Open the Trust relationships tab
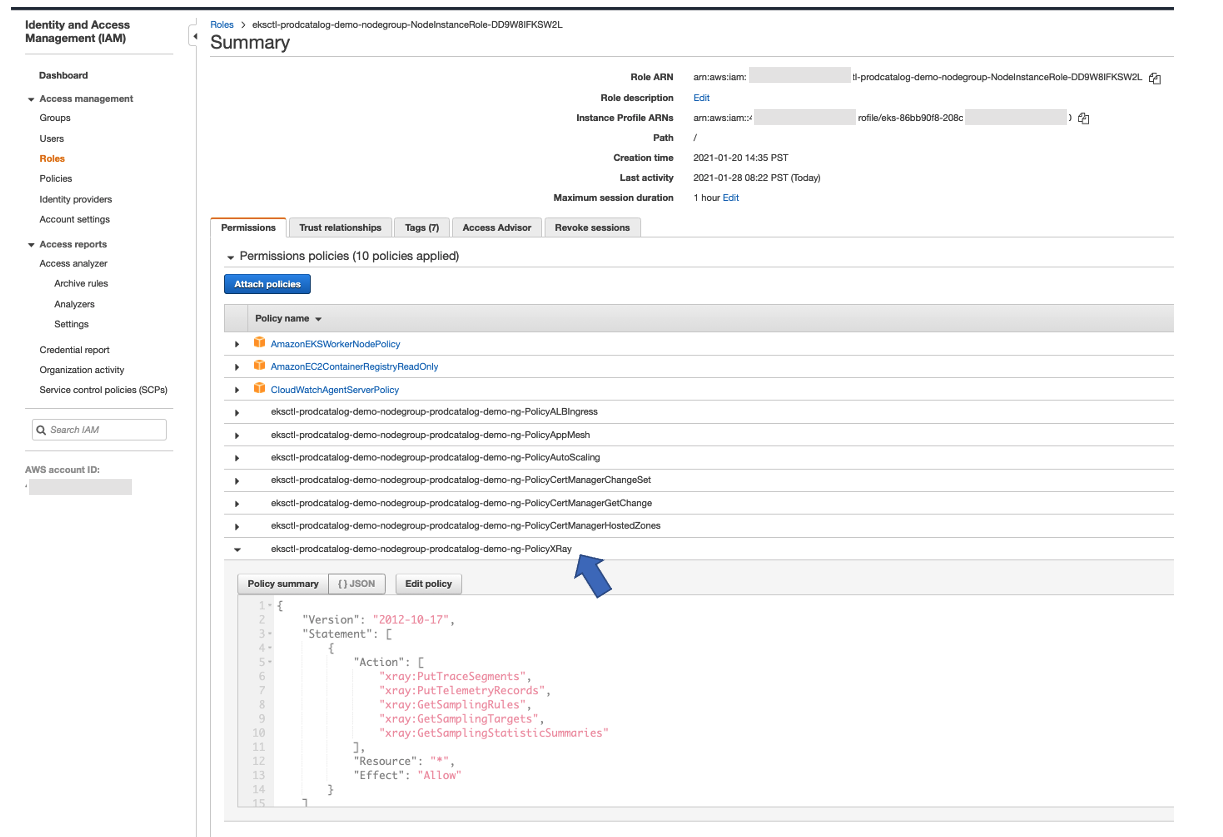 (x=340, y=227)
